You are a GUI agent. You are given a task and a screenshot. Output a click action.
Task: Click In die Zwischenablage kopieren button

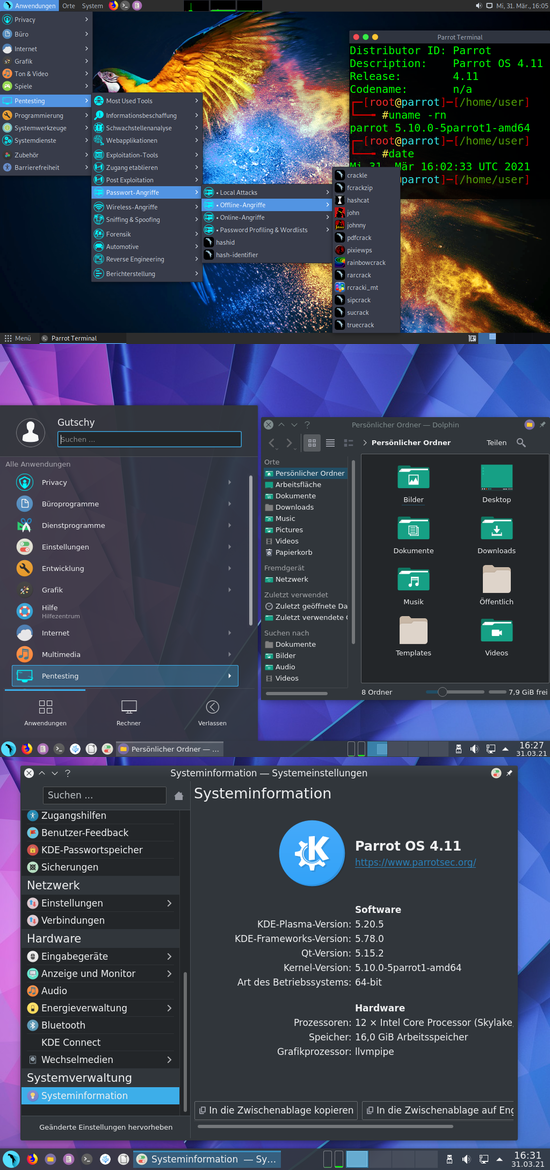point(276,1110)
